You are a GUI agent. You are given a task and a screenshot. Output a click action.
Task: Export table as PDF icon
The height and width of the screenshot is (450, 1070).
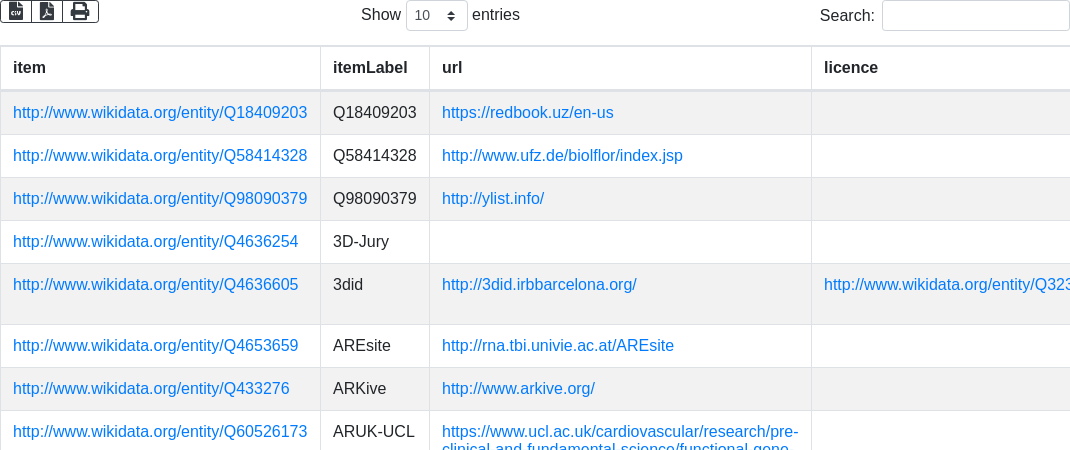tap(47, 12)
